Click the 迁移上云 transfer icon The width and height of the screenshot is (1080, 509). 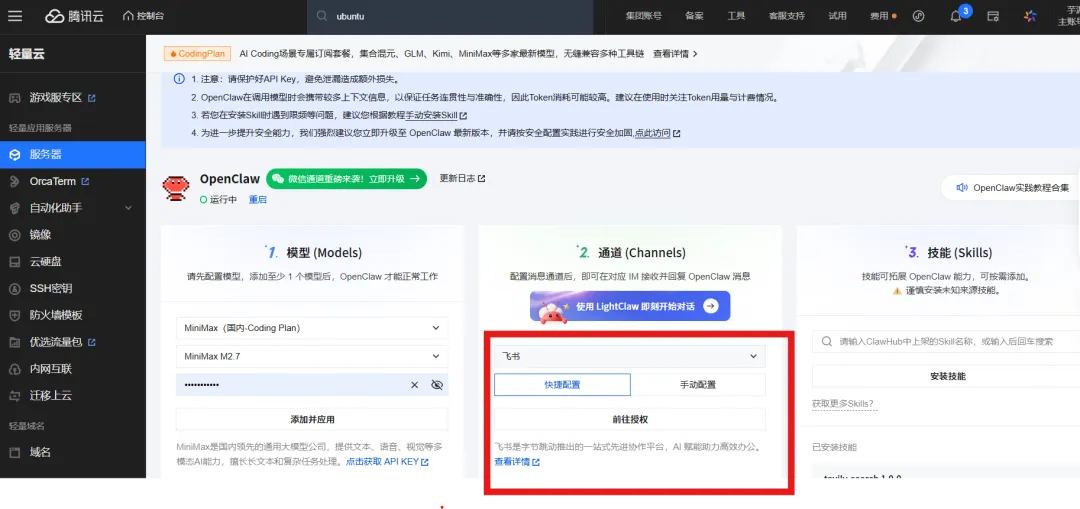(14, 395)
